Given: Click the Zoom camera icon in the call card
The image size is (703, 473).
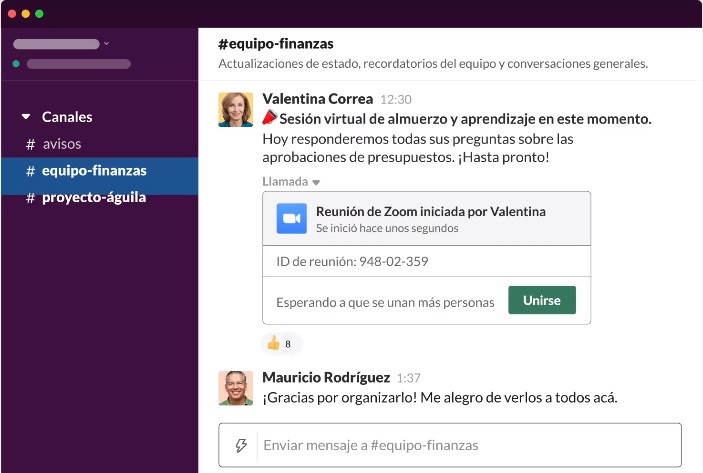Looking at the screenshot, I should [291, 218].
